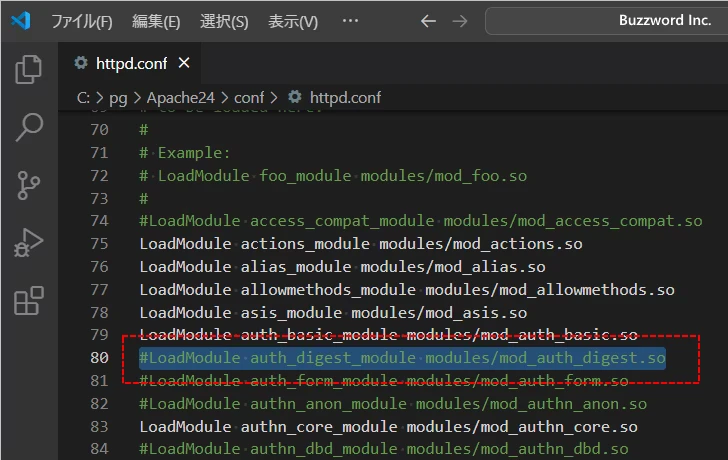The width and height of the screenshot is (728, 460).
Task: Click line number 79 in gutter
Action: click(99, 335)
